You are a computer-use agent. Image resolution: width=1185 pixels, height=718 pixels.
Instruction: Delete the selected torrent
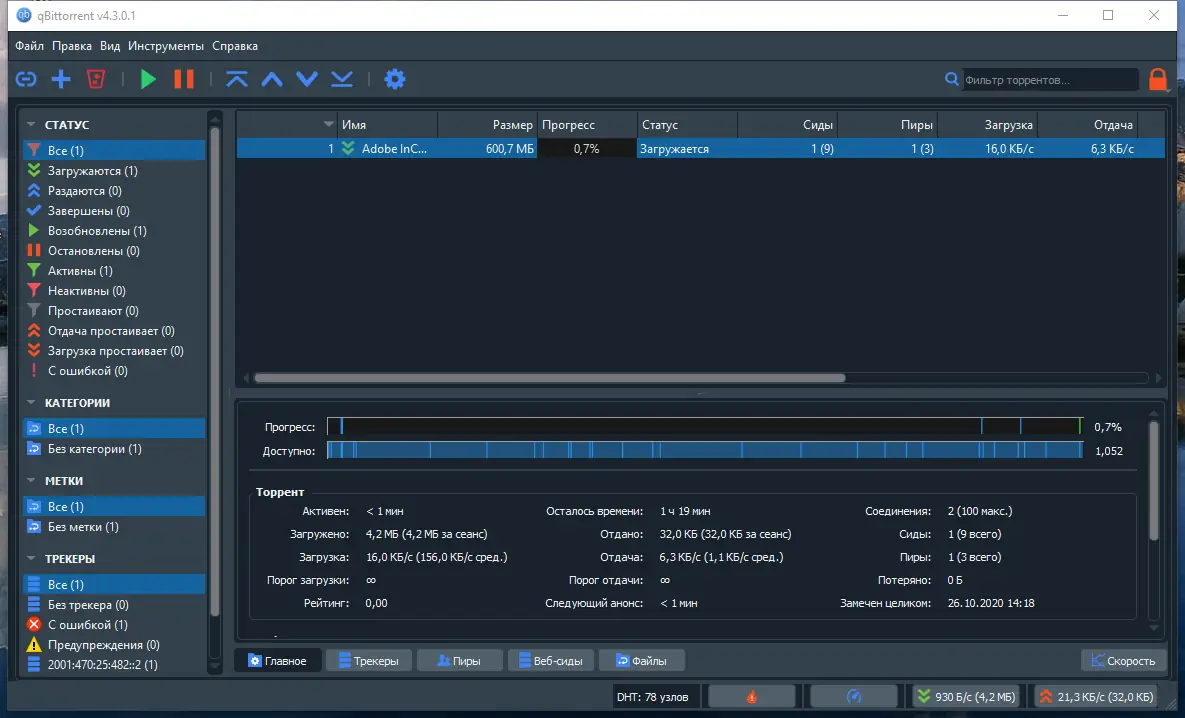tap(95, 79)
